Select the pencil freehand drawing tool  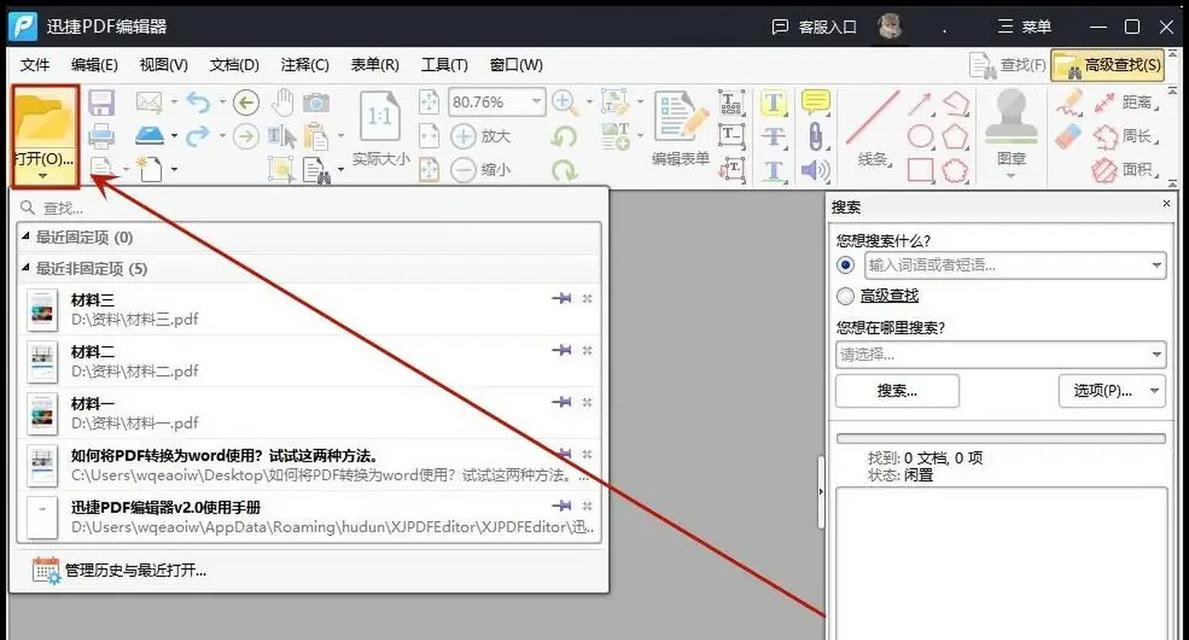(1068, 102)
